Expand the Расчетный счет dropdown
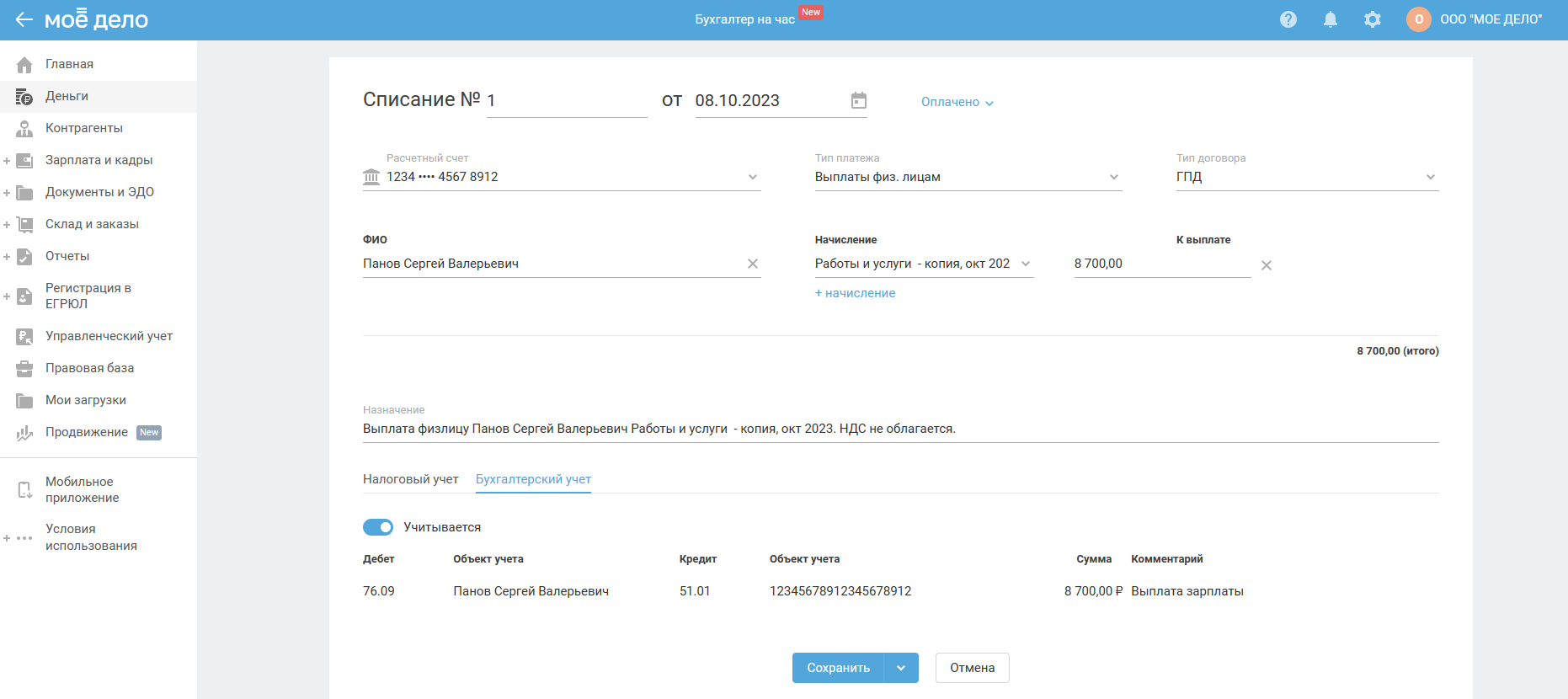This screenshot has height=699, width=1568. point(752,177)
